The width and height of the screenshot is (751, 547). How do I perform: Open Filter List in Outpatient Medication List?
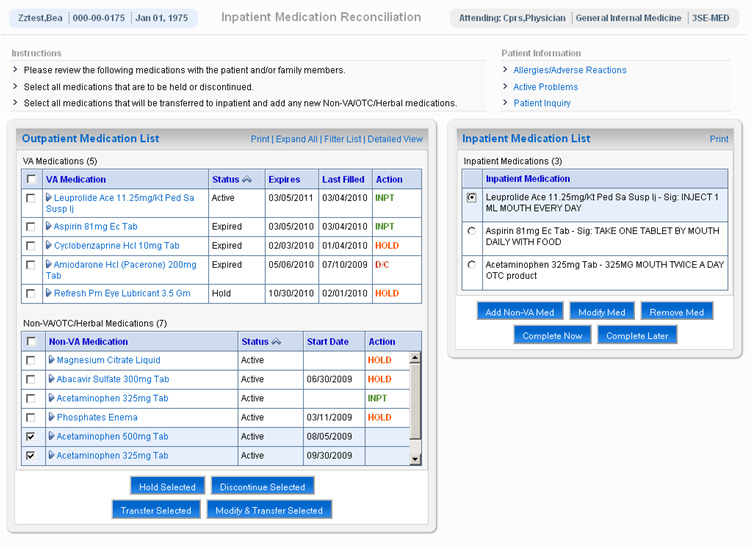point(343,139)
